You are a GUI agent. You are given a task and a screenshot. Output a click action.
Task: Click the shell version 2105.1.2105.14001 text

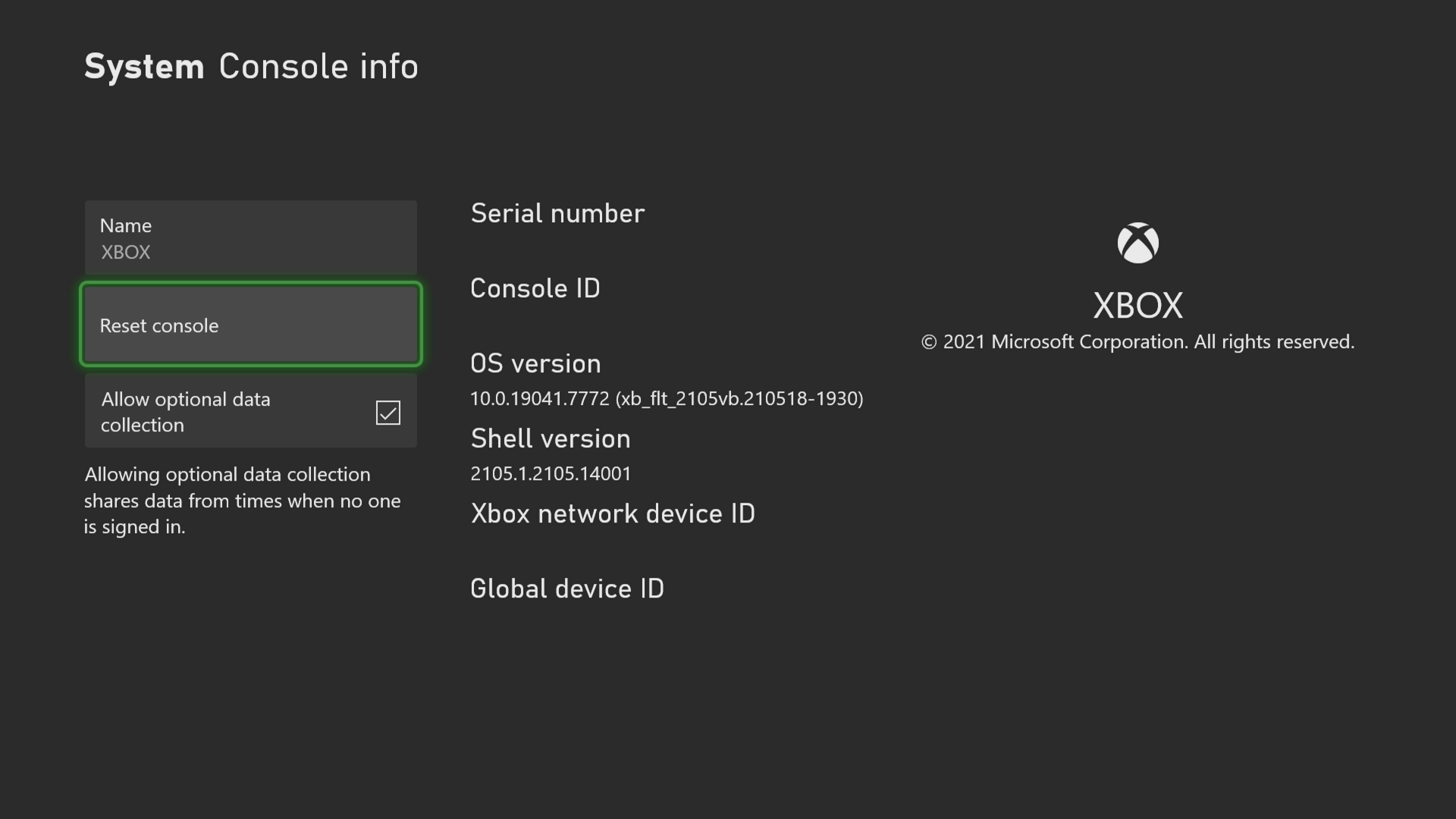(x=551, y=473)
